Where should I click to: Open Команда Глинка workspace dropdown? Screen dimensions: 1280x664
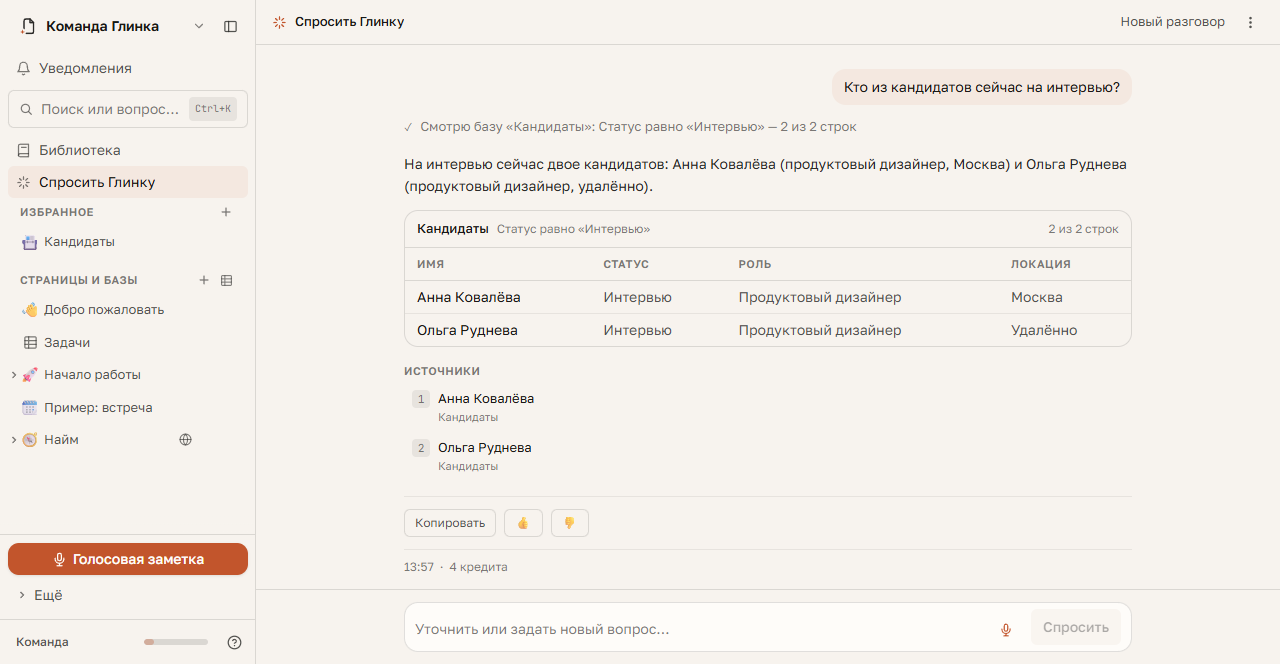[x=198, y=27]
